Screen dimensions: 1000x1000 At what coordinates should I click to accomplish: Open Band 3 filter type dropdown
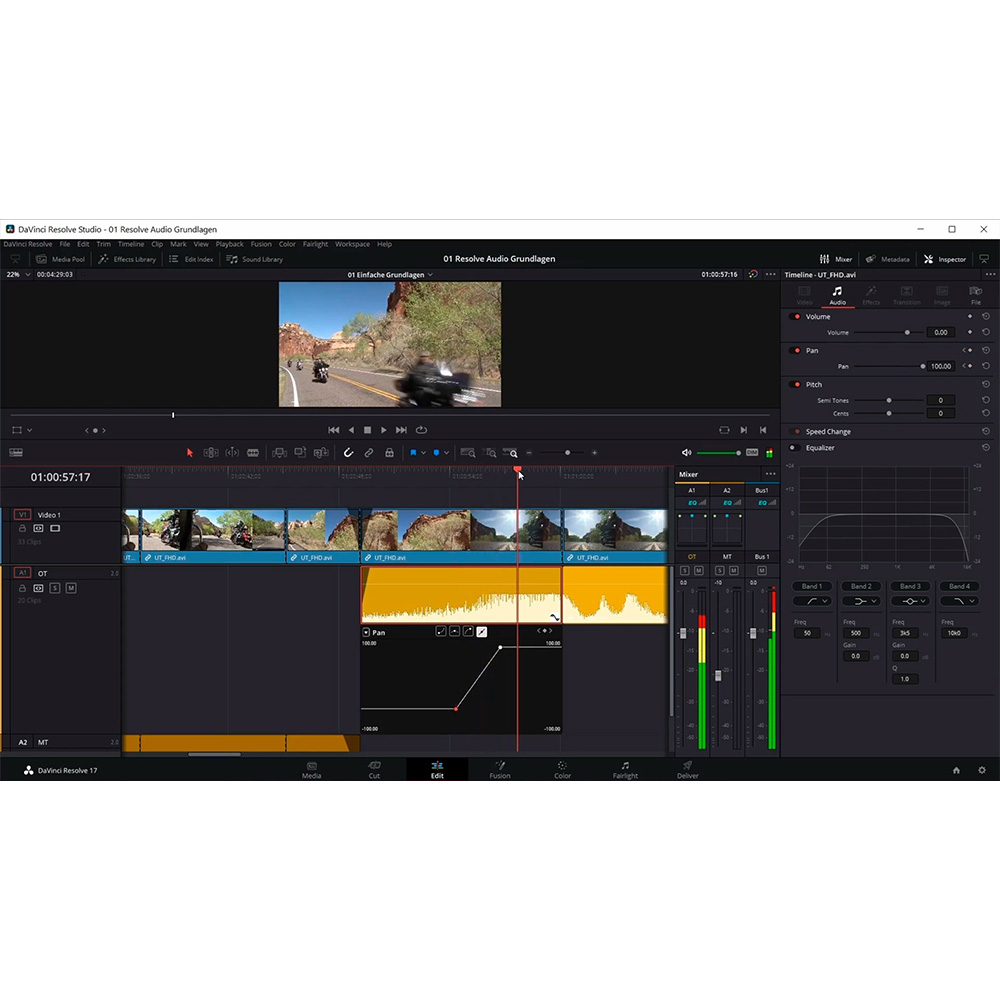click(910, 601)
